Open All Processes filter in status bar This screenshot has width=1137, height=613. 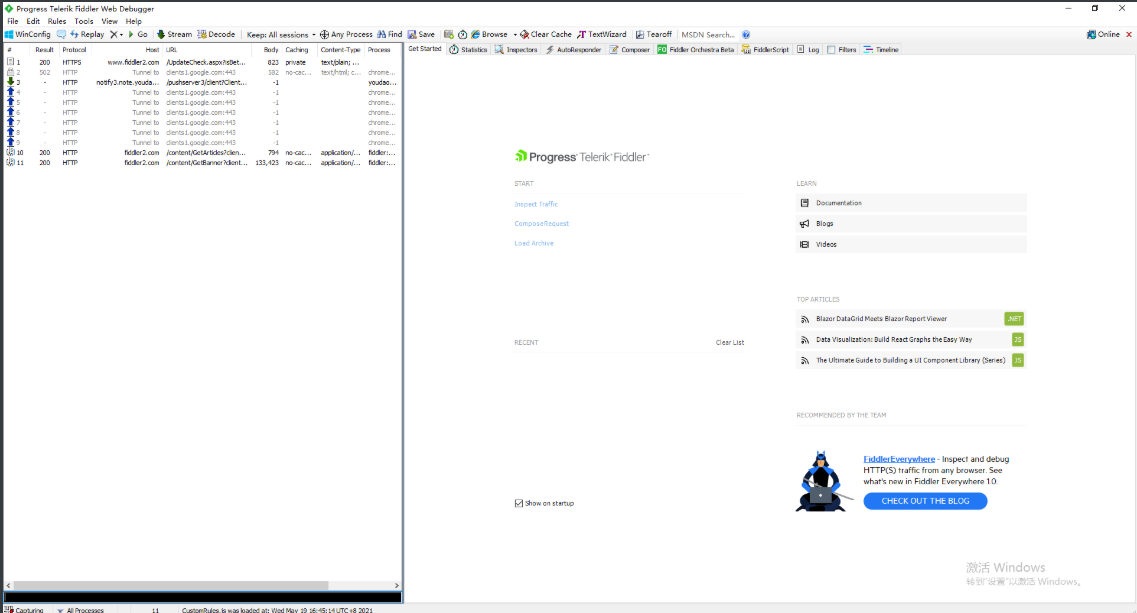pos(81,609)
